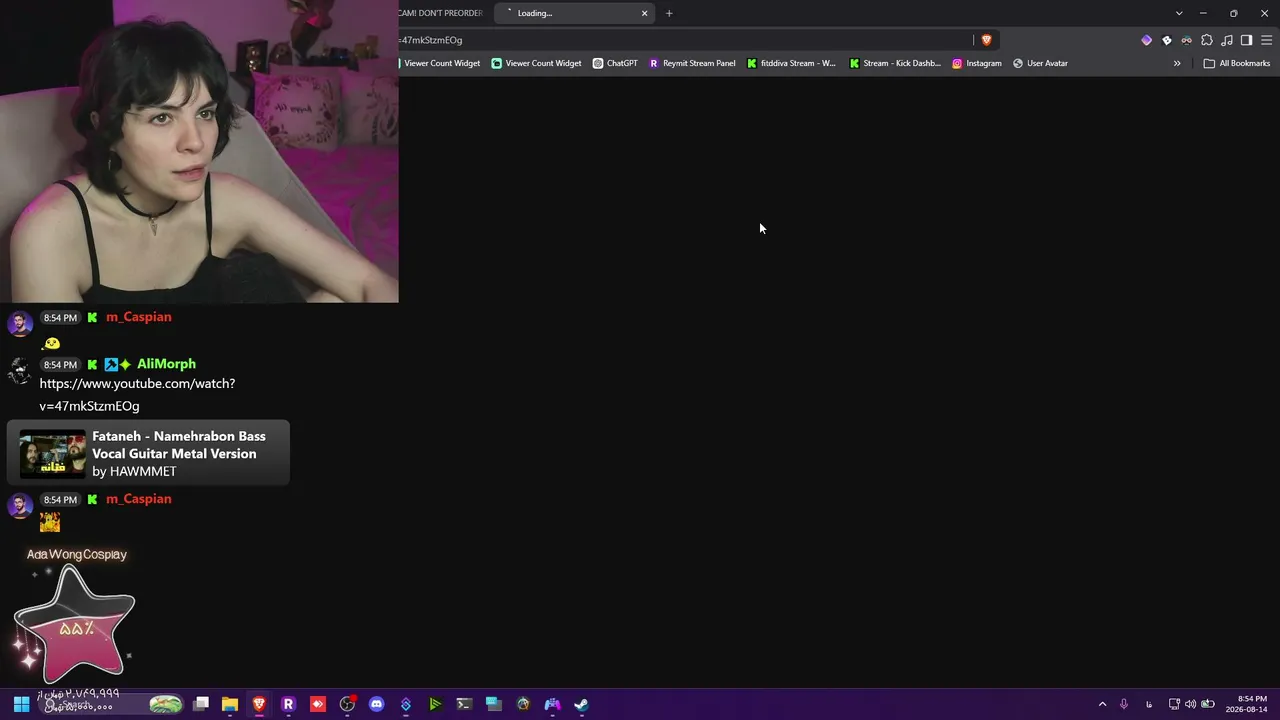Close the Loading... tab

(644, 13)
